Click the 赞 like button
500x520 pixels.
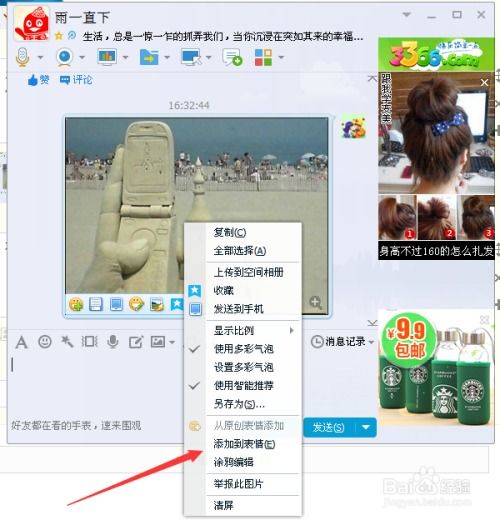(38, 80)
